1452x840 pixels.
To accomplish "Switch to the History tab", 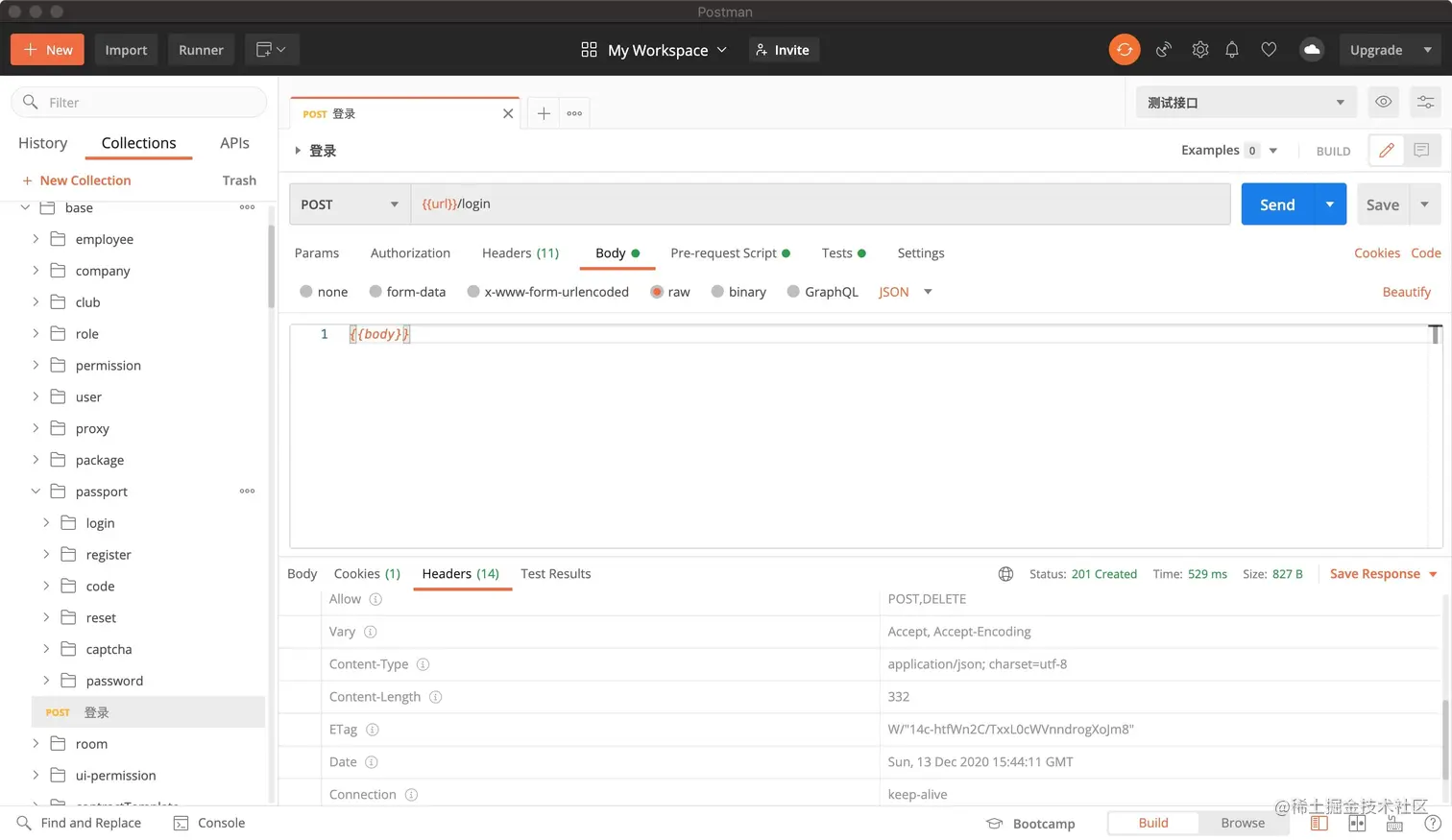I will [43, 143].
